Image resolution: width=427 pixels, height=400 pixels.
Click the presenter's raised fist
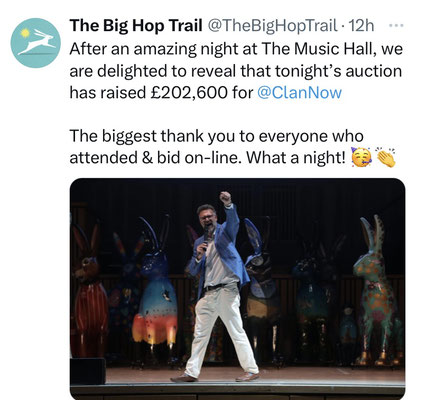(x=225, y=198)
